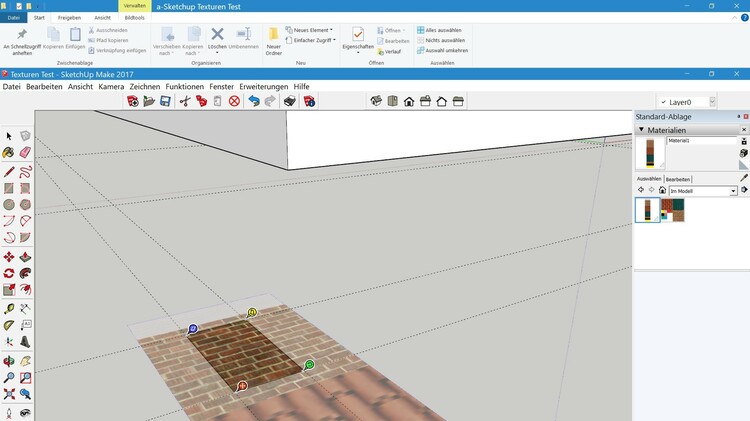Switch to the Bearbeiten materials tab
The width and height of the screenshot is (750, 421).
(678, 179)
